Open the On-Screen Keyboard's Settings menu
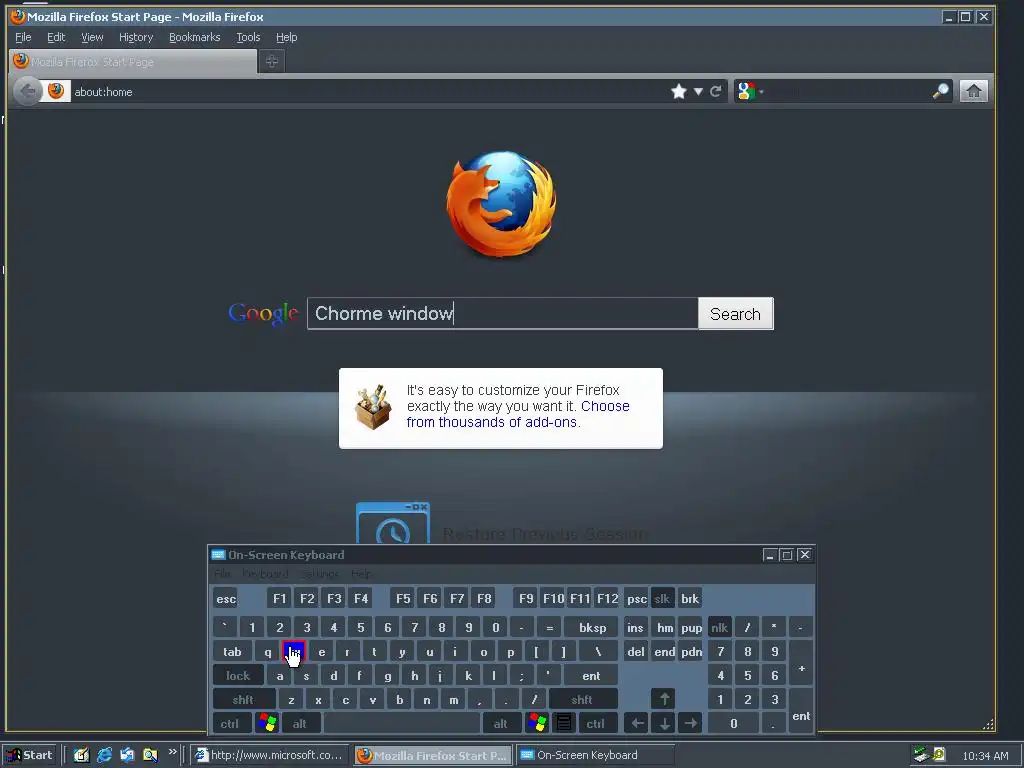 click(x=320, y=574)
